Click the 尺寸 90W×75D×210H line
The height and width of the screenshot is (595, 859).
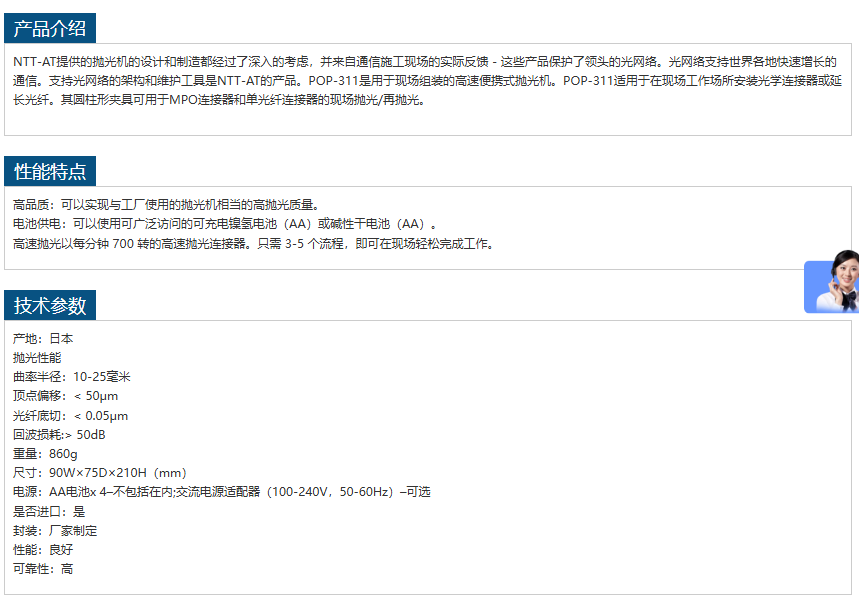click(x=100, y=473)
